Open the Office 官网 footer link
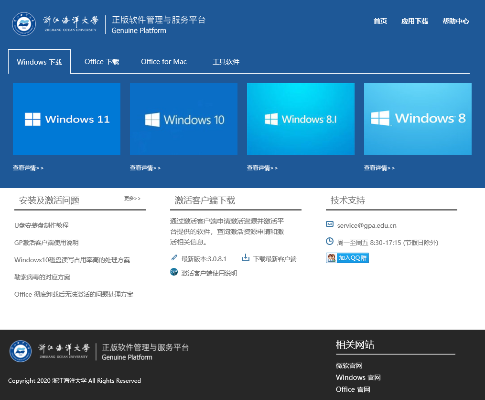 [x=353, y=389]
